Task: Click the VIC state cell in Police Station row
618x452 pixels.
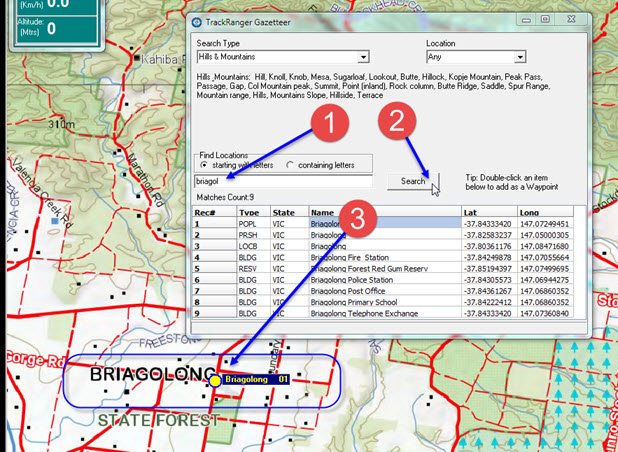Action: pos(290,280)
